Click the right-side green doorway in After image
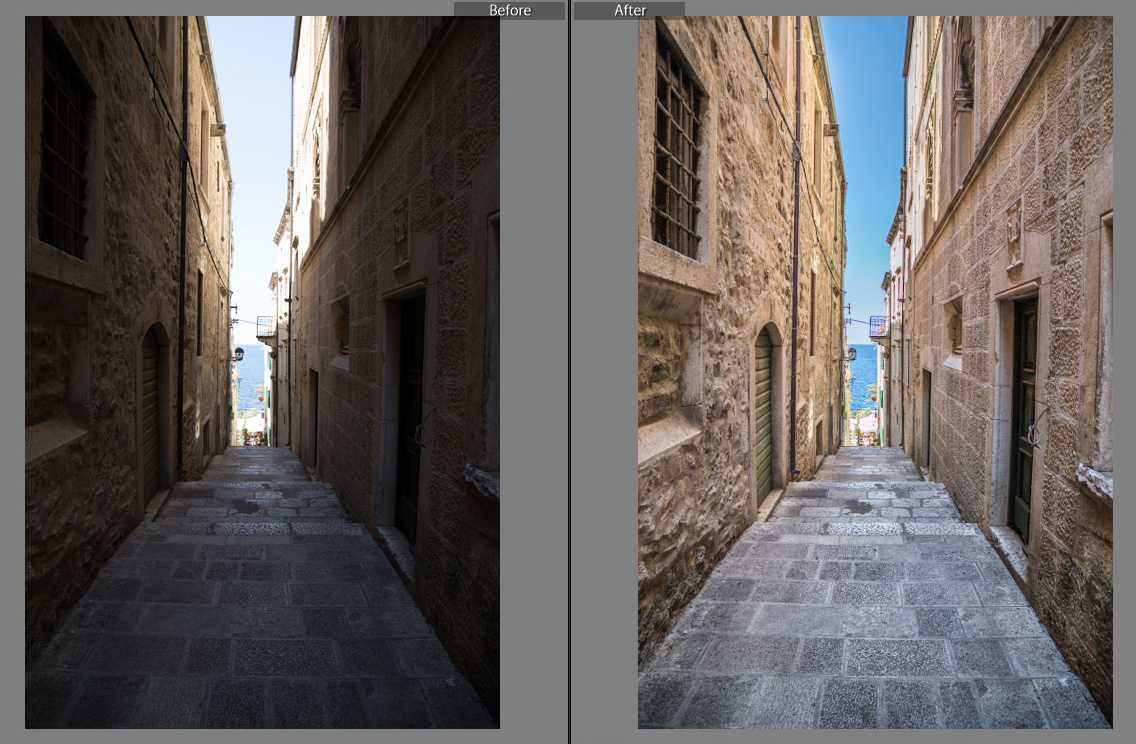The height and width of the screenshot is (744, 1136). pos(1023,415)
